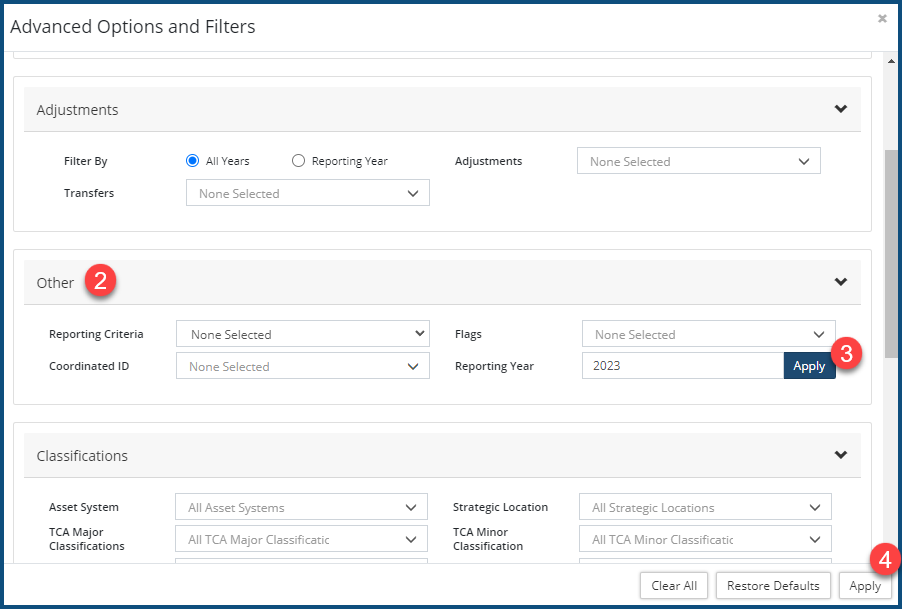Open the TCA Major Classifications dropdown
Viewport: 902px width, 609px height.
point(301,539)
